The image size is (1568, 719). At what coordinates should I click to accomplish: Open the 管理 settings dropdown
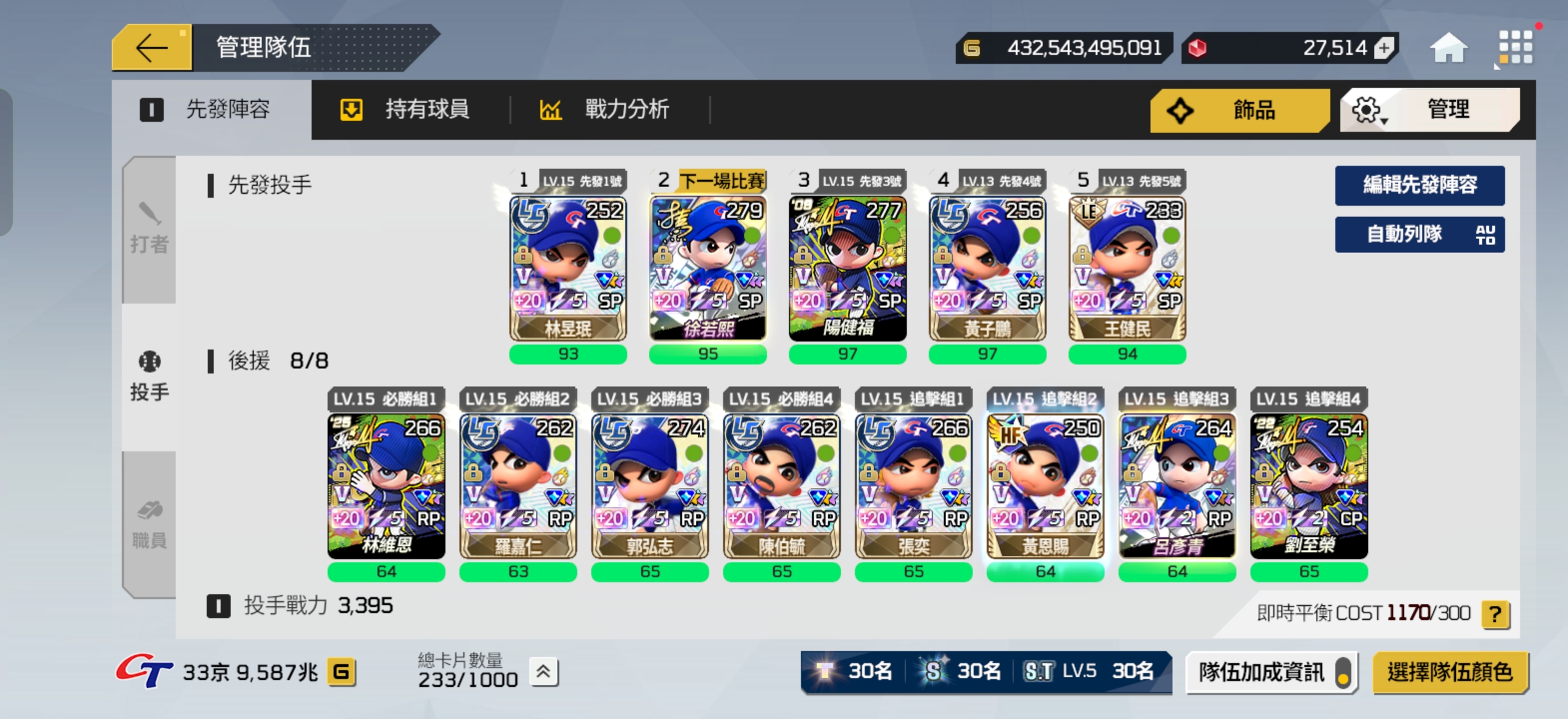point(1430,109)
